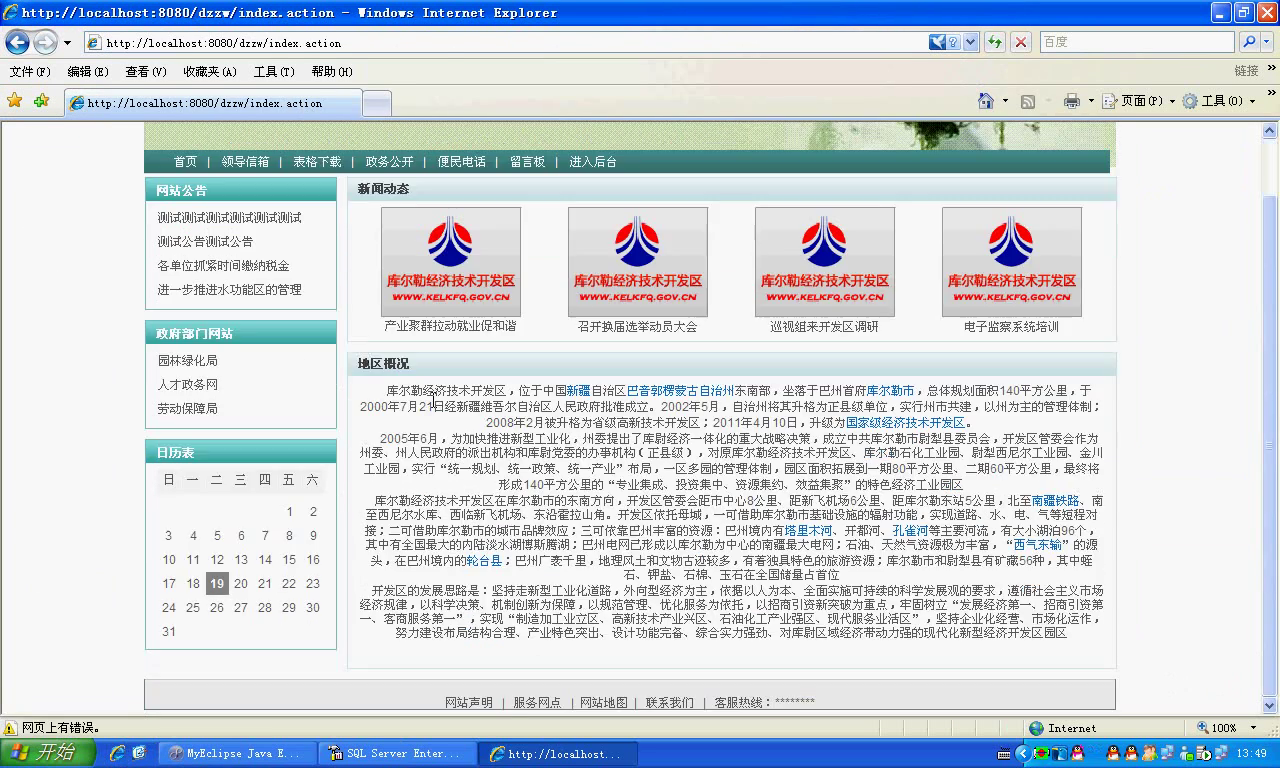Select day 31 in the calendar

[x=169, y=632]
